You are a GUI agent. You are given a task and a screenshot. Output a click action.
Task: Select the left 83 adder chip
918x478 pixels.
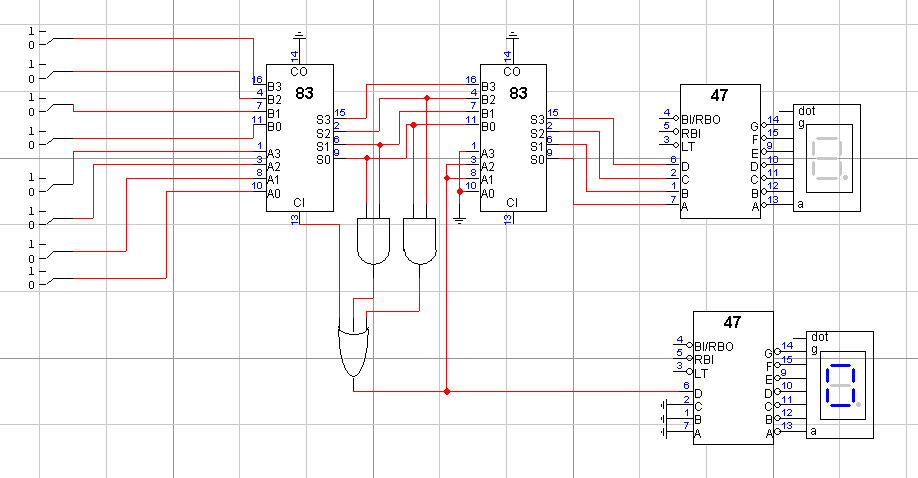point(300,138)
